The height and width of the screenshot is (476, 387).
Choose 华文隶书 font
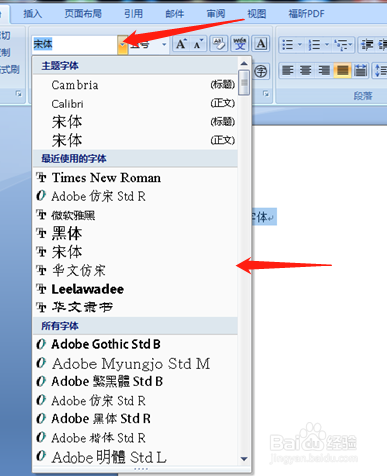[135, 307]
